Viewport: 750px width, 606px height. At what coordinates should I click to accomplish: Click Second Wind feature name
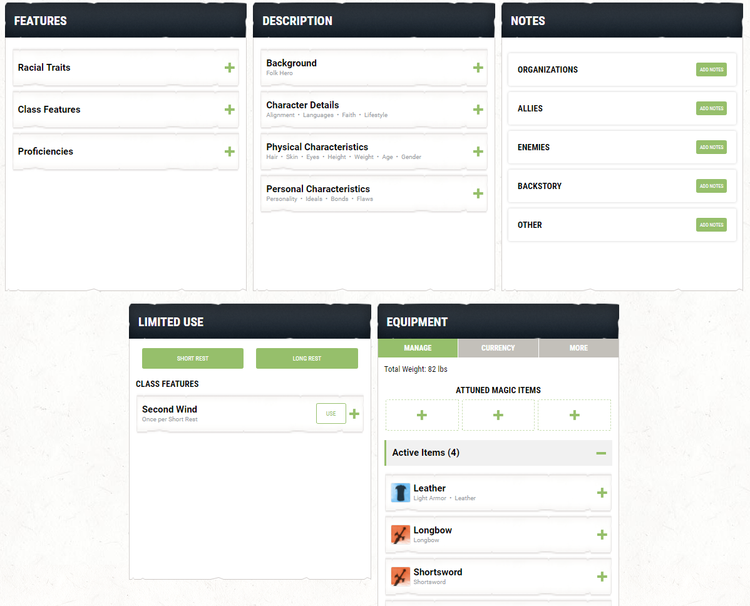169,409
